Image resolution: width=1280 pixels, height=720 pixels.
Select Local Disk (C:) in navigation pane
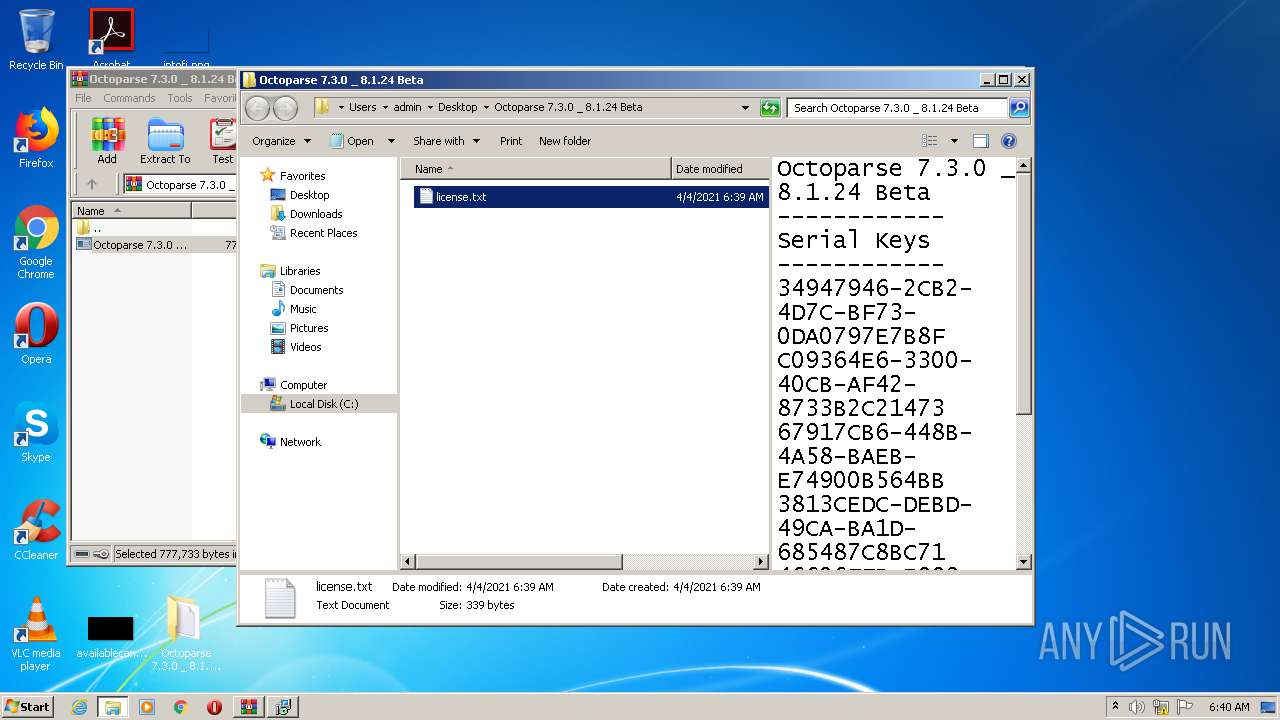pos(319,404)
